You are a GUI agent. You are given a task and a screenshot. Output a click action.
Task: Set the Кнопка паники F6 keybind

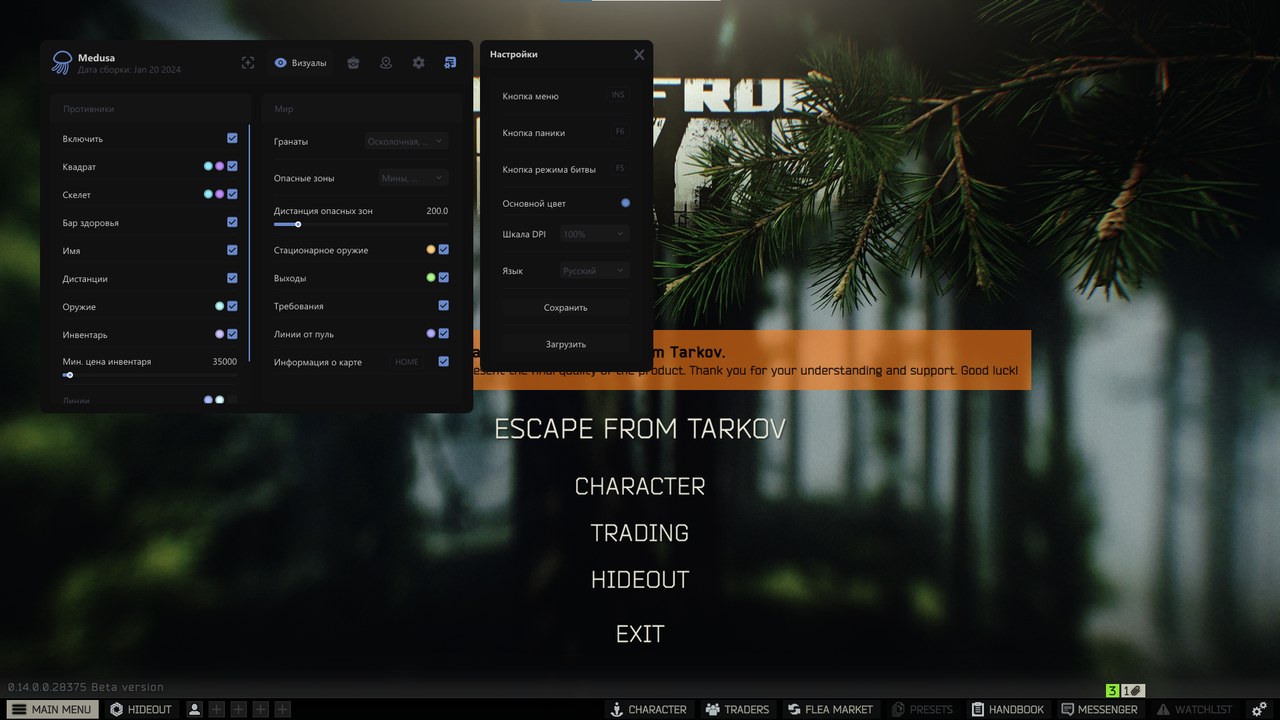pyautogui.click(x=620, y=132)
